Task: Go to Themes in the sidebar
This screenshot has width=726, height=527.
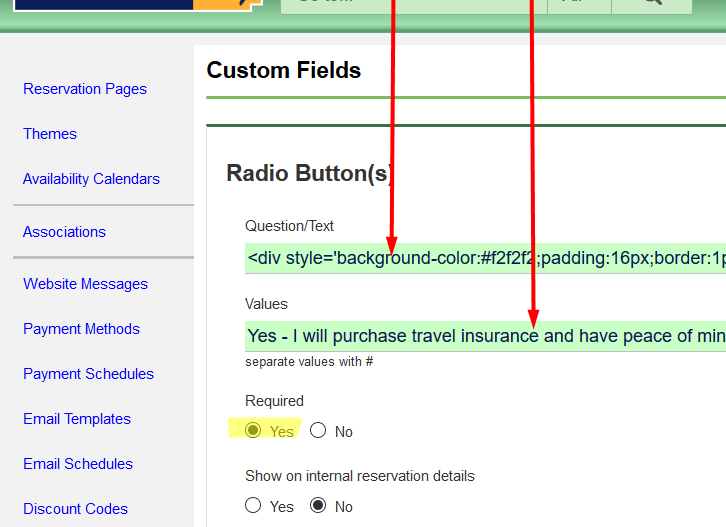Action: (50, 134)
